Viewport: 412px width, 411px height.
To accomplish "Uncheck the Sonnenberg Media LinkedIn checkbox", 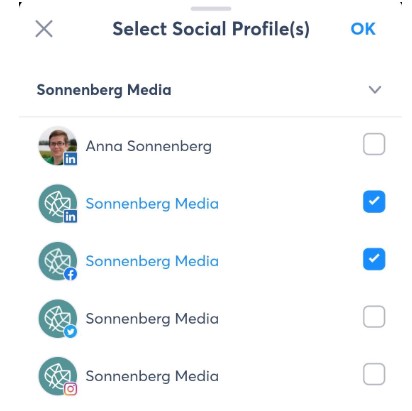I will click(x=374, y=201).
